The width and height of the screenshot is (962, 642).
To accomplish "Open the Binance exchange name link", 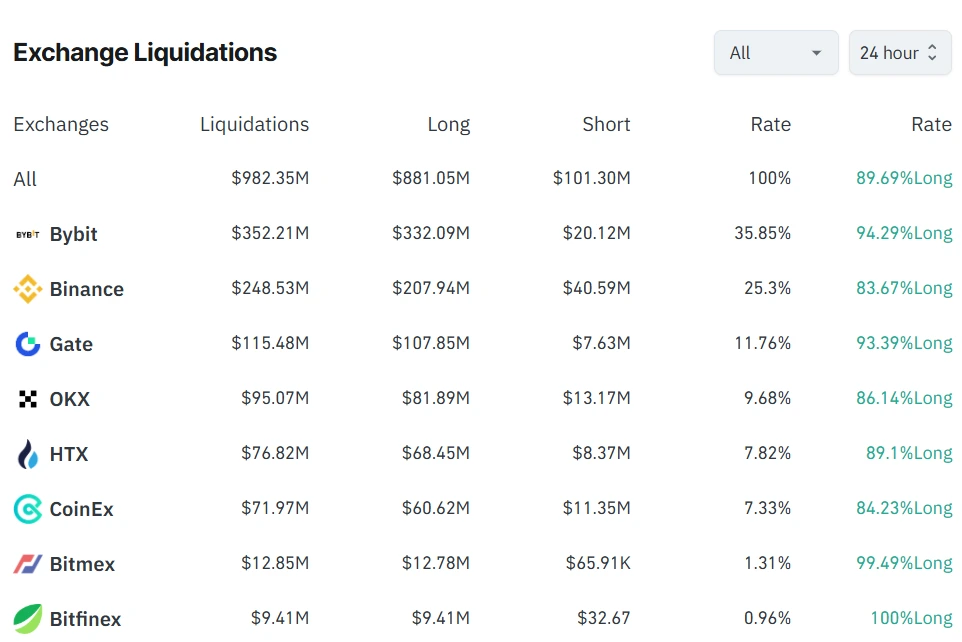I will [87, 289].
